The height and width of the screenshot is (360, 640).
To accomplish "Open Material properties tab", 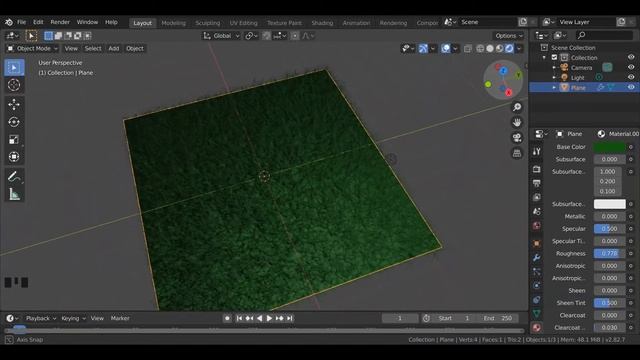I will tap(537, 327).
